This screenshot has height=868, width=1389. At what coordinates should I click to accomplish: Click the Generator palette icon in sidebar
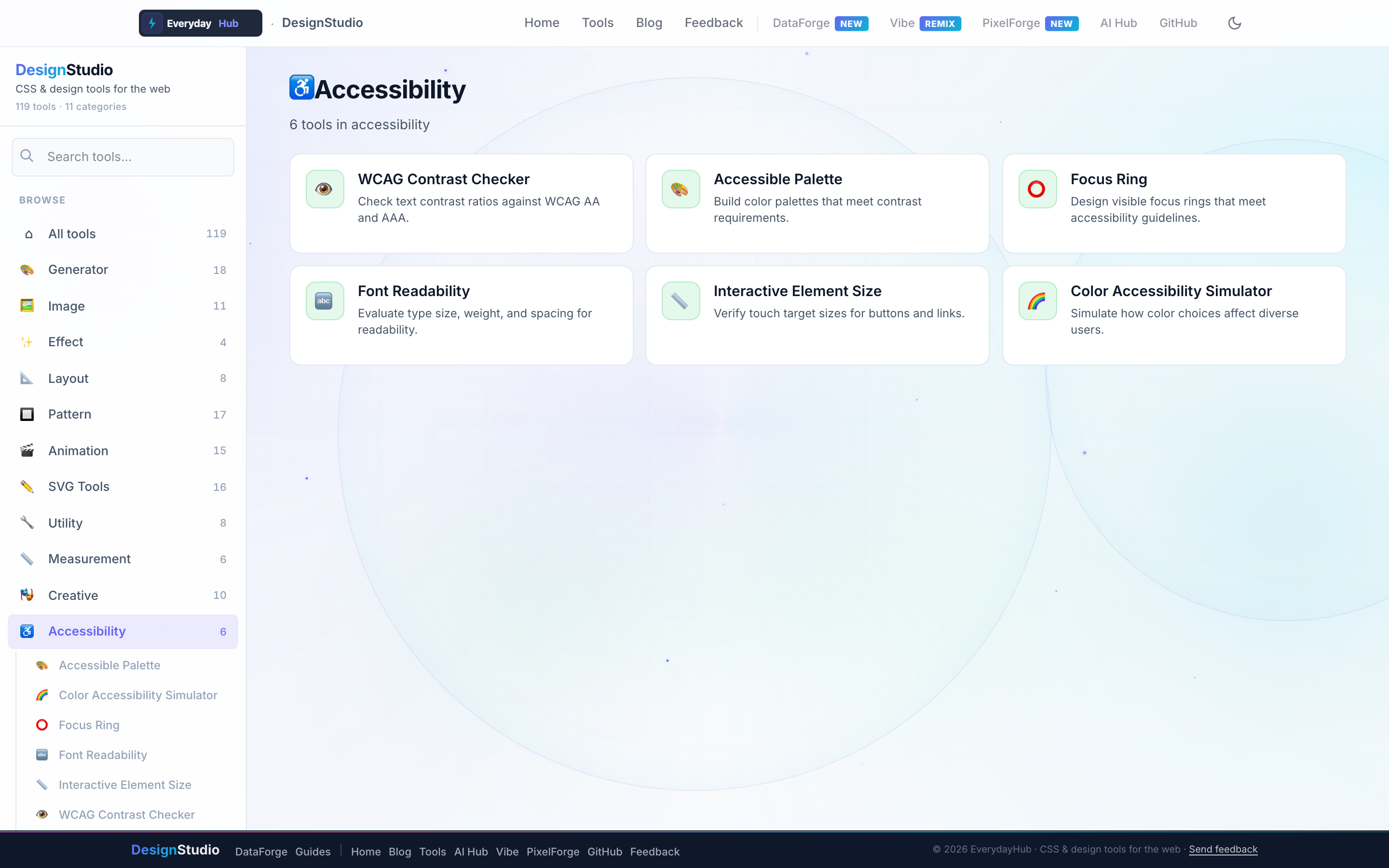(x=27, y=270)
